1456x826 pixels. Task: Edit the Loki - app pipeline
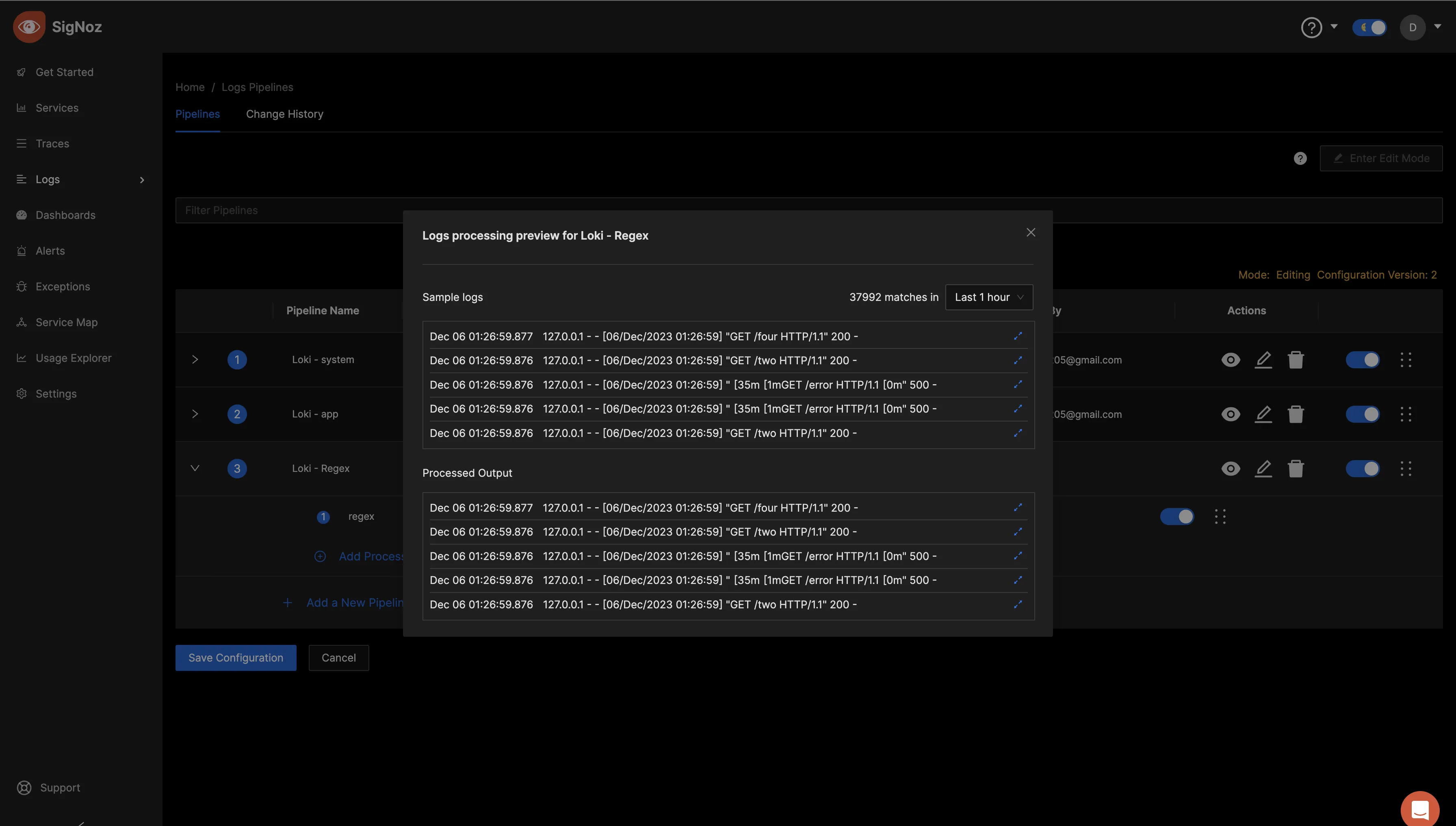1263,414
